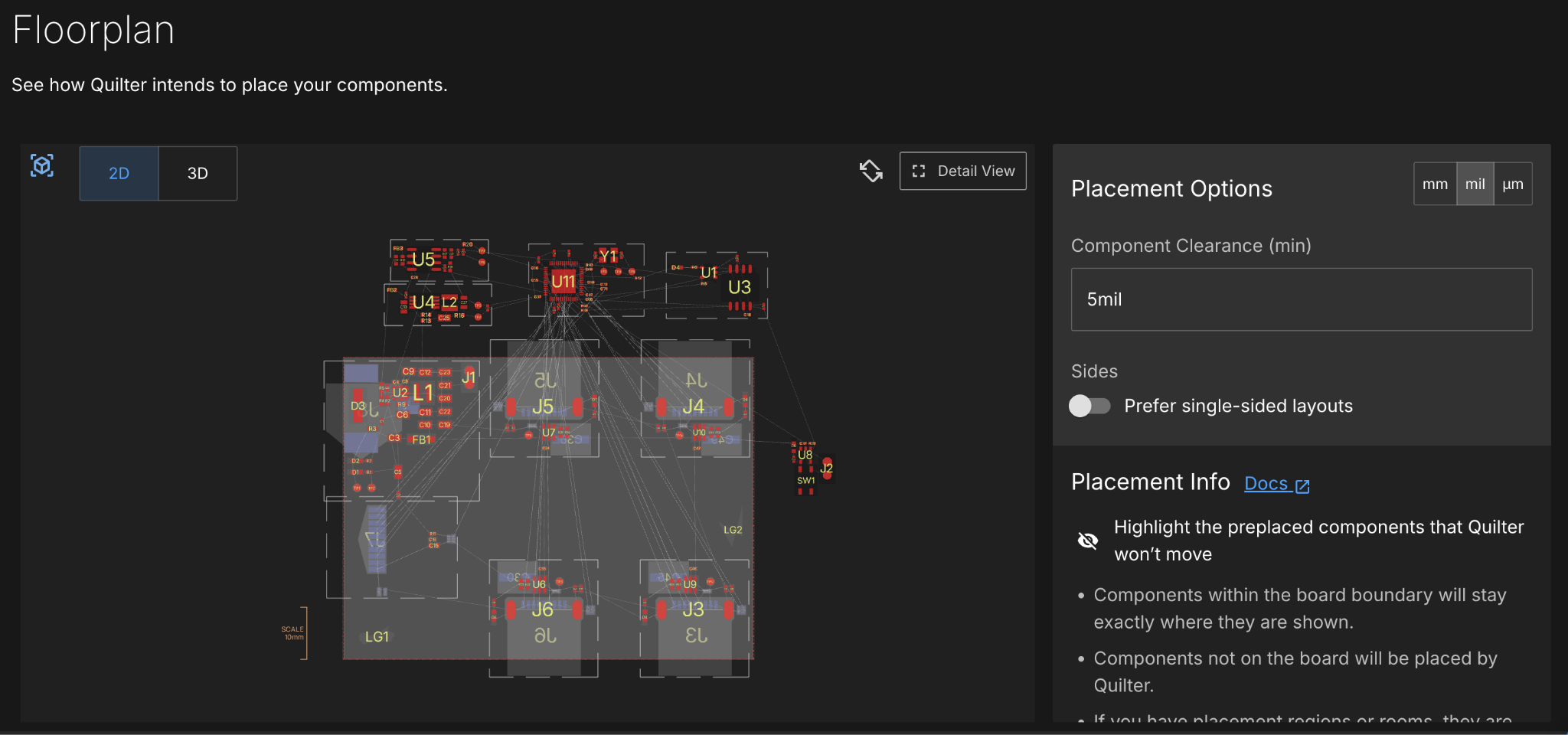Click the rotate/refresh view icon
Screen dimensions: 1568x735
click(871, 171)
